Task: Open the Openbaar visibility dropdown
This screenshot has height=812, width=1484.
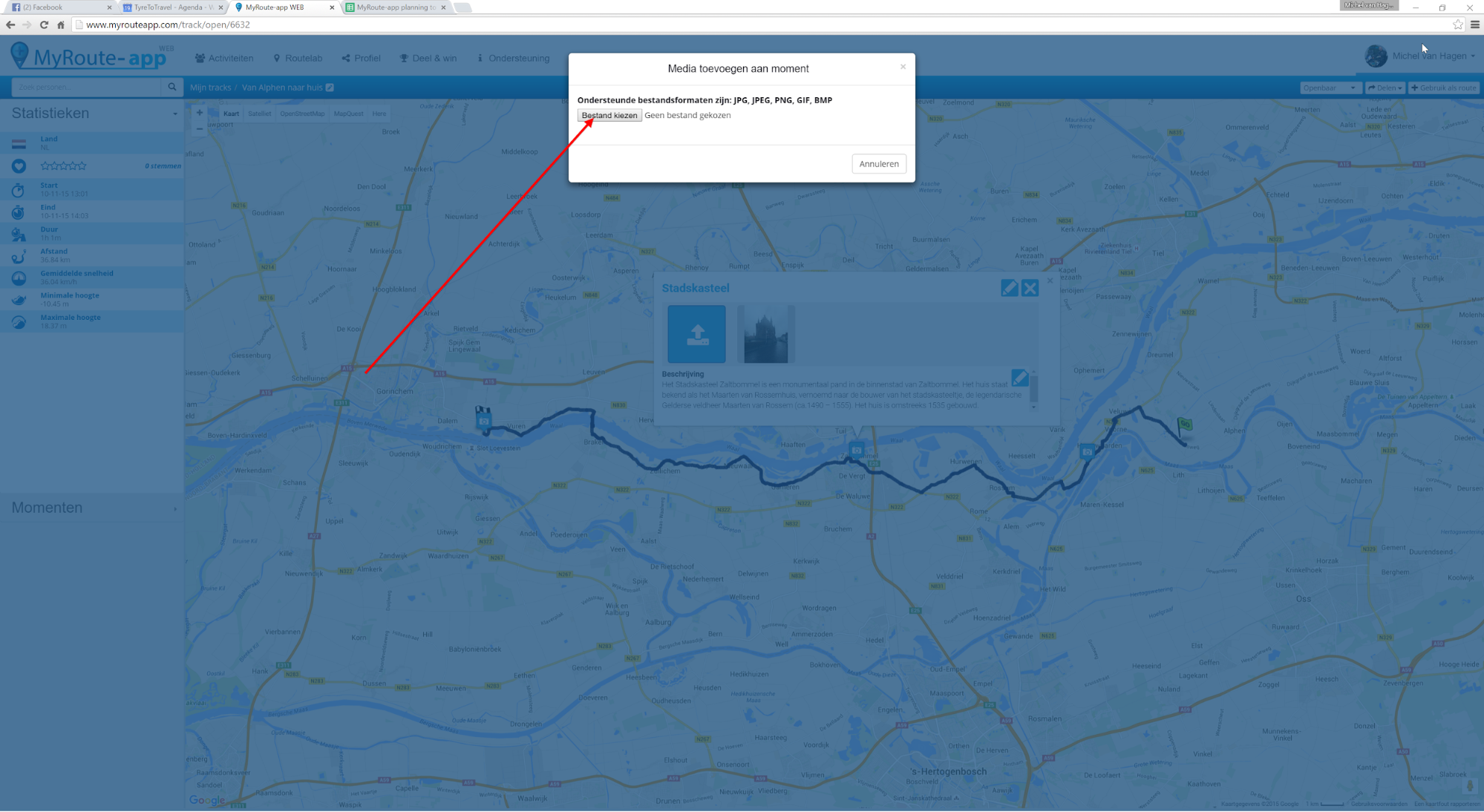Action: click(1329, 88)
